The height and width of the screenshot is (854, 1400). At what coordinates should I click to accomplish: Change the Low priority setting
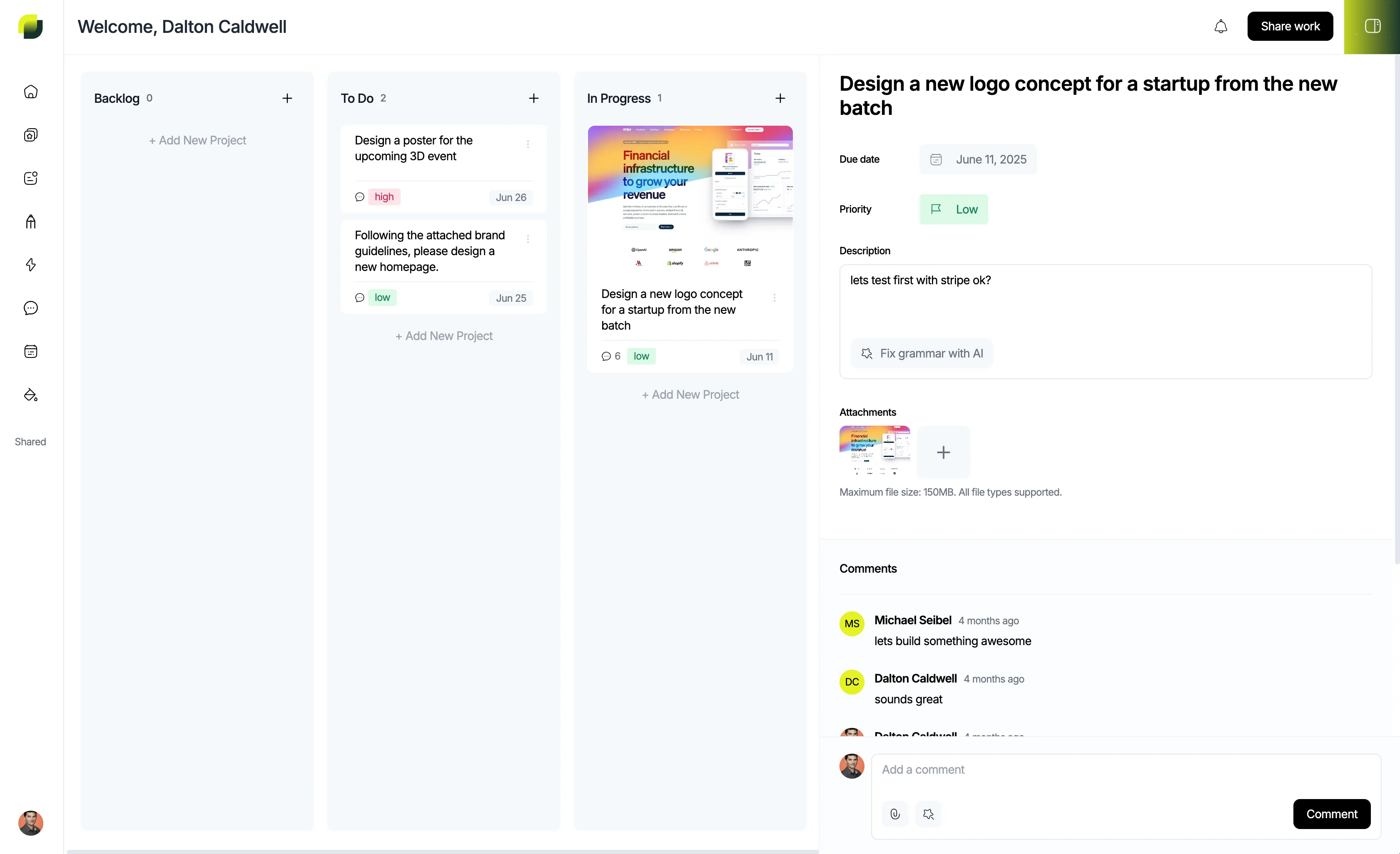pos(954,209)
